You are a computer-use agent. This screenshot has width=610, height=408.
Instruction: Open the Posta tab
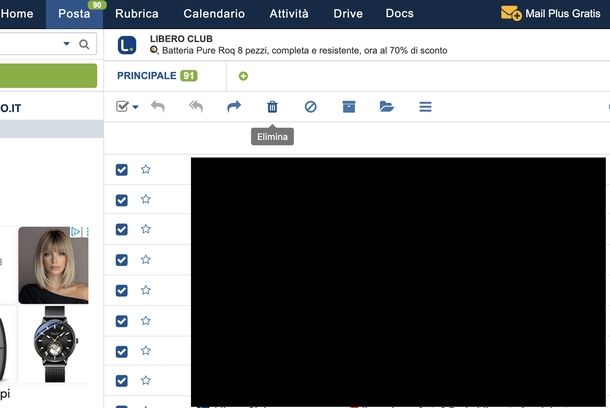[74, 14]
